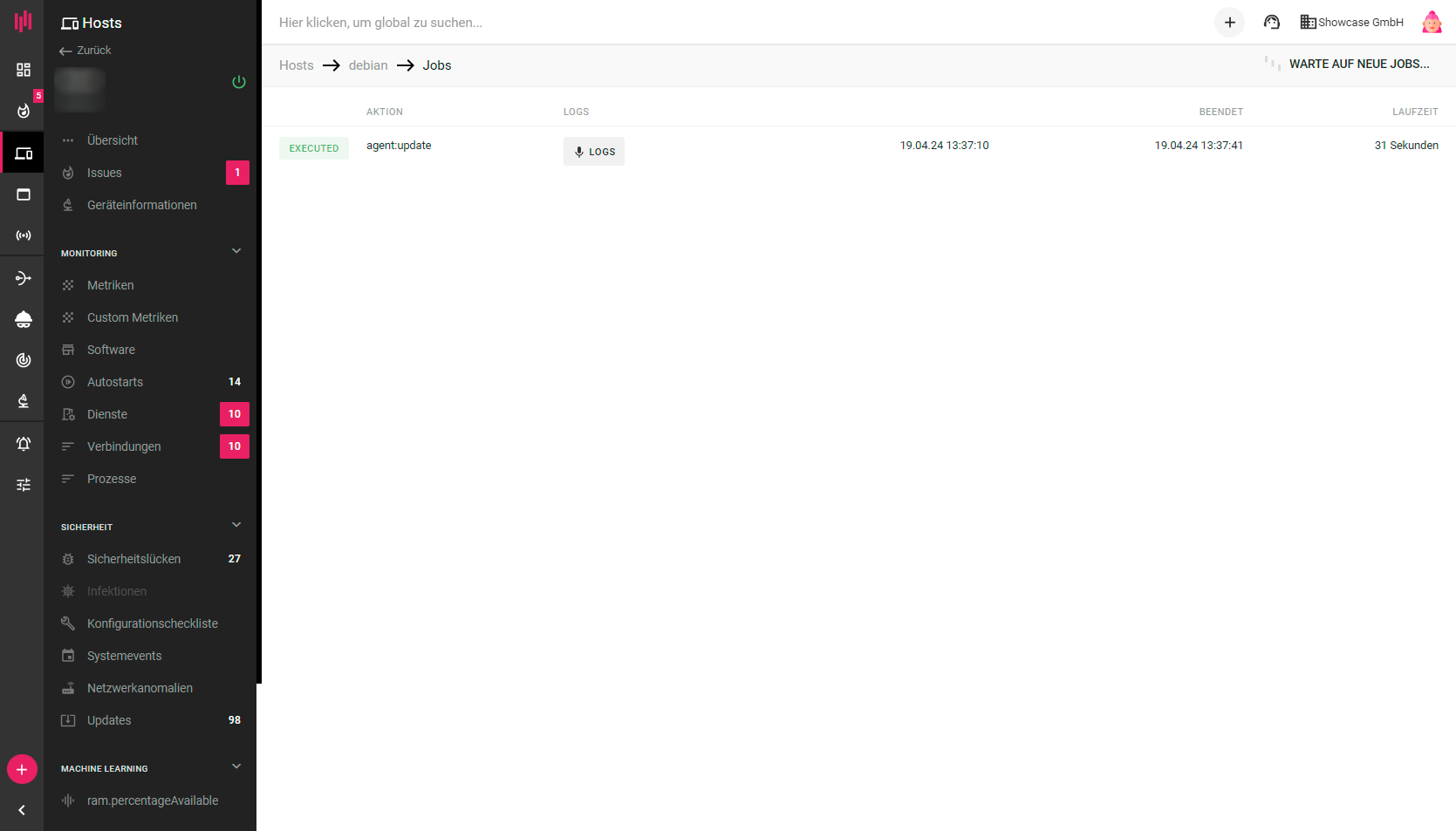
Task: Click the alarm bell icon in left rail
Action: 24,444
